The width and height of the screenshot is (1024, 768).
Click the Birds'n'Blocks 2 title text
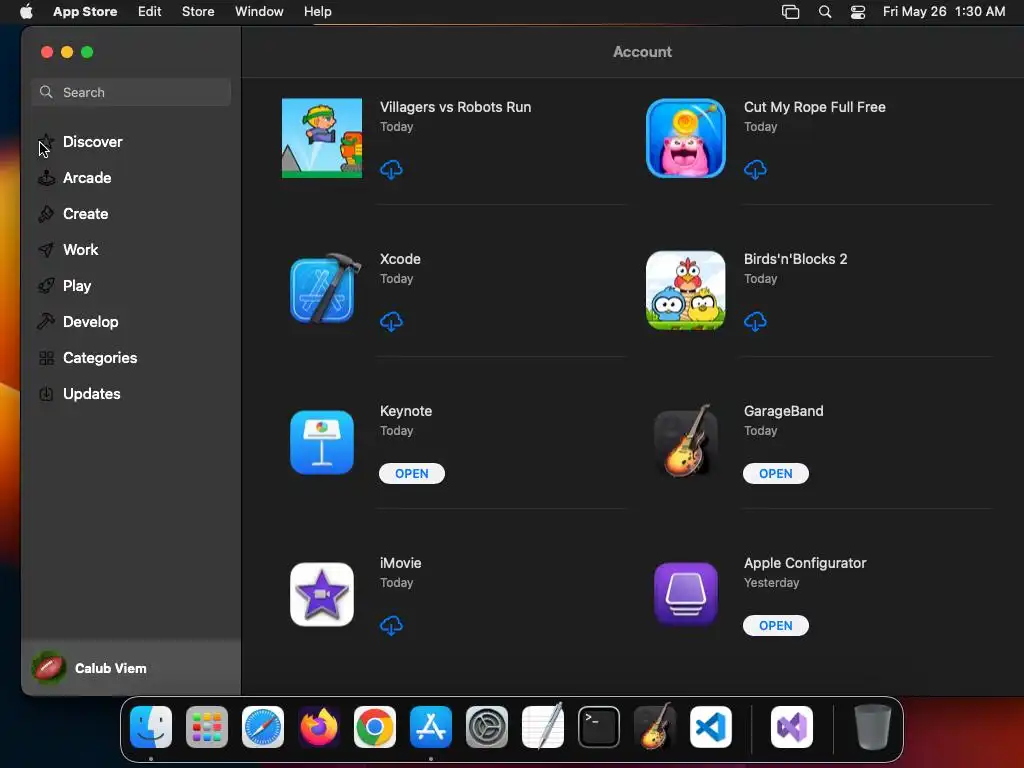pyautogui.click(x=795, y=259)
